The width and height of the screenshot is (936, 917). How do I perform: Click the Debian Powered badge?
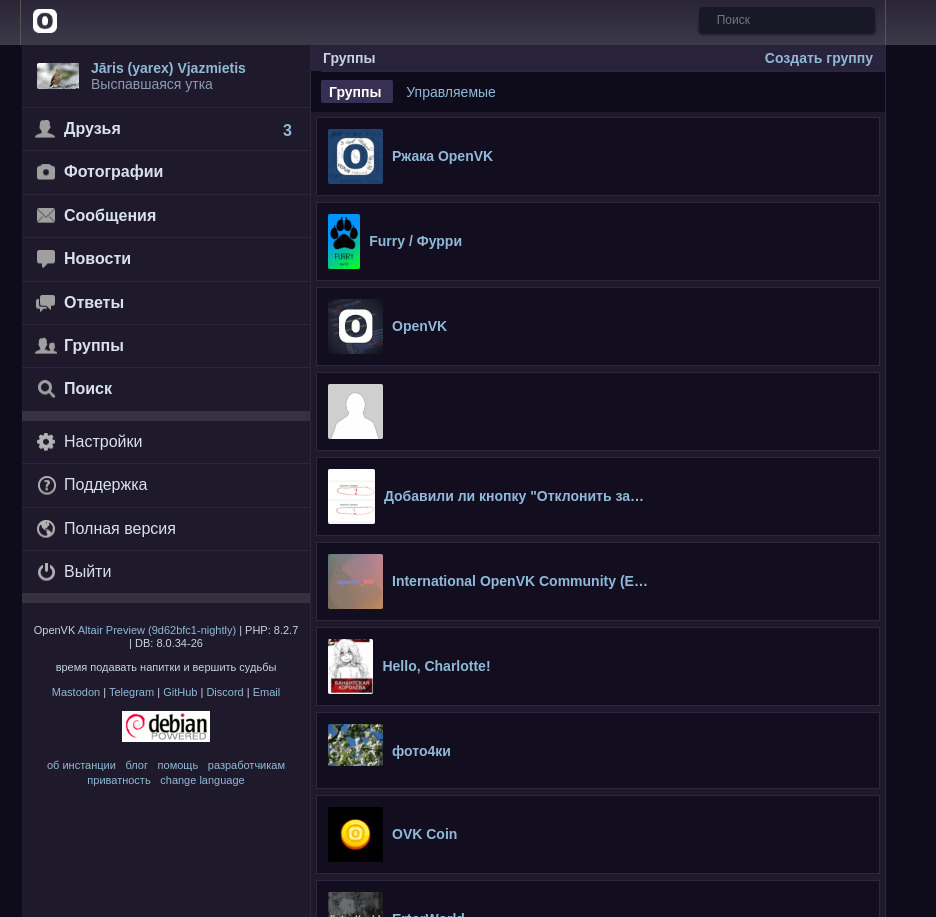pyautogui.click(x=166, y=726)
